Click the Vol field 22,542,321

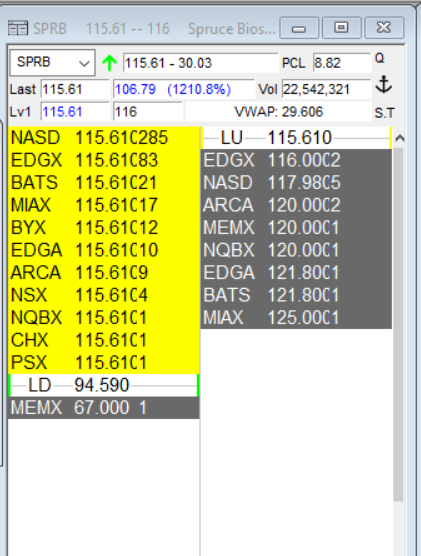(x=326, y=89)
